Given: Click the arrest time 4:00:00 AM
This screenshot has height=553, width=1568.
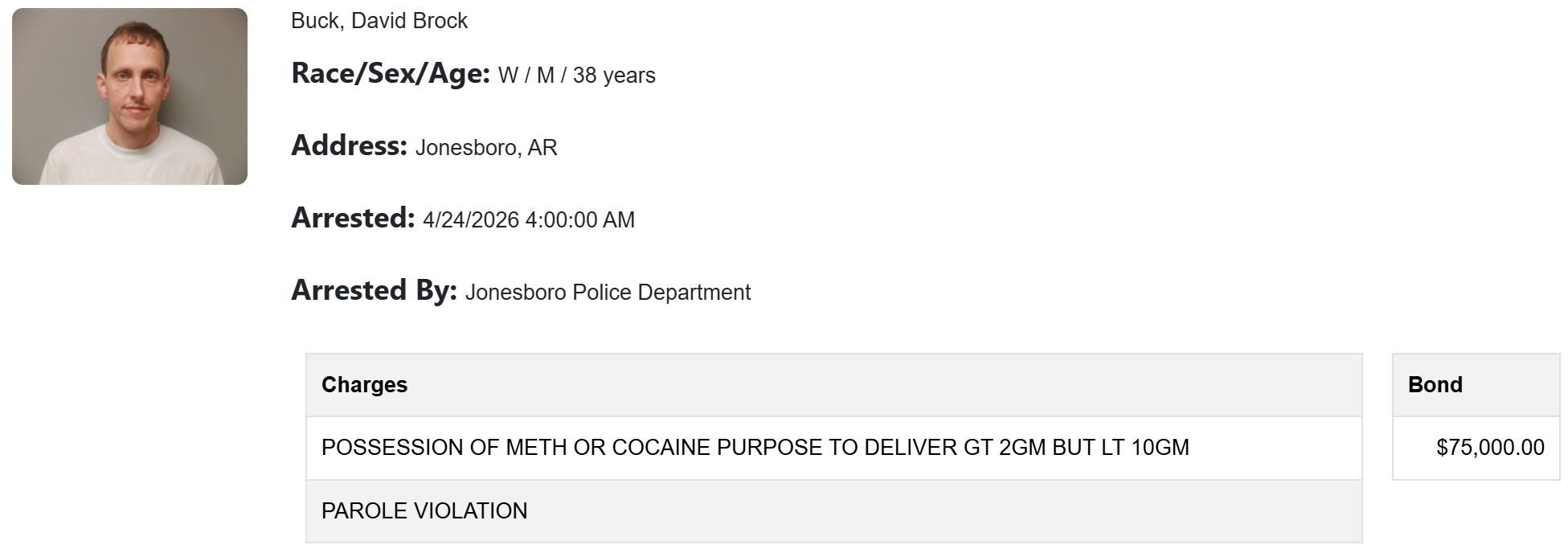Looking at the screenshot, I should click(x=579, y=220).
